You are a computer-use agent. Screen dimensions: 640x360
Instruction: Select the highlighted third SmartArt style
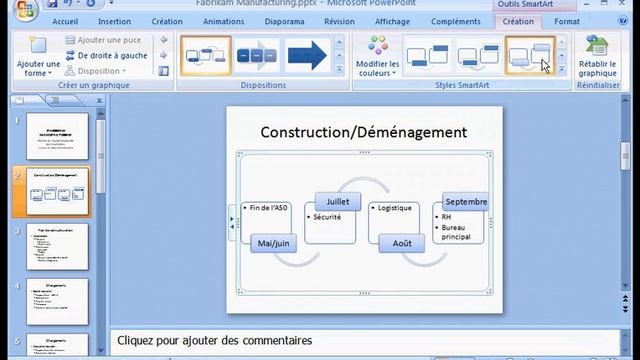pos(530,56)
